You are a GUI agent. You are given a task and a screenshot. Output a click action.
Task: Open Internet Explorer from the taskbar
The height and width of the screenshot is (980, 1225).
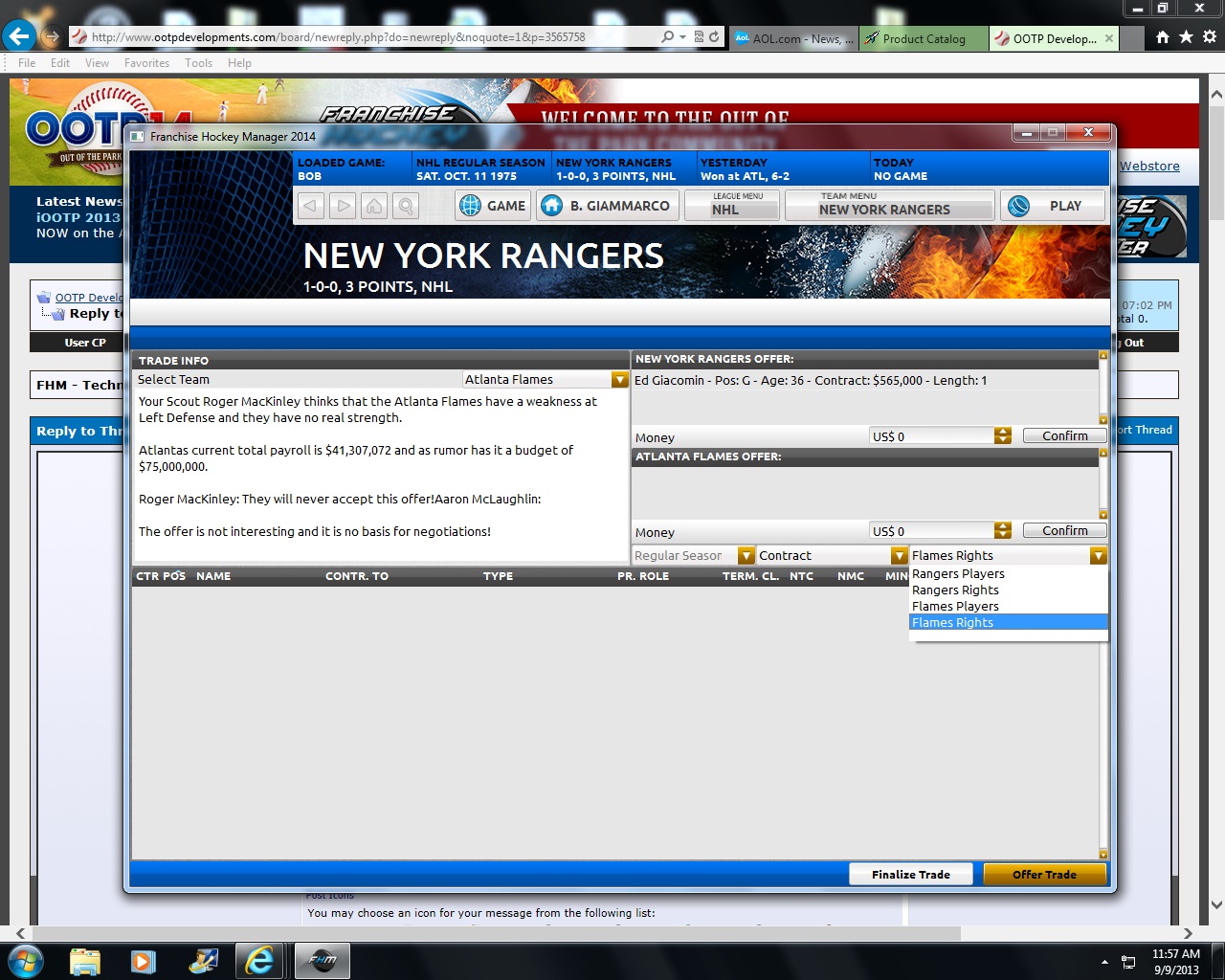[x=259, y=960]
